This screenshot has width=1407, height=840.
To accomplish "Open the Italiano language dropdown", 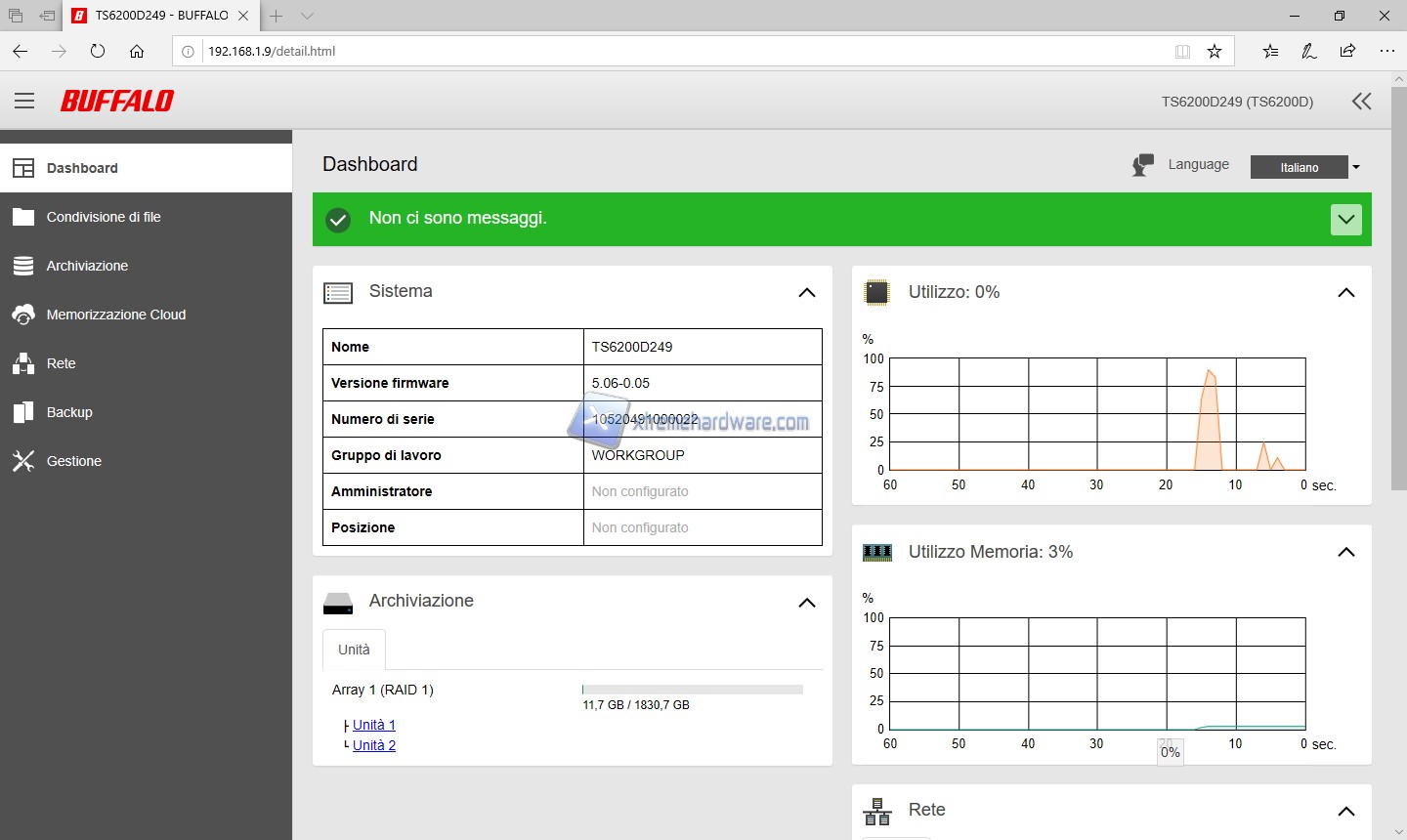I will [1305, 167].
